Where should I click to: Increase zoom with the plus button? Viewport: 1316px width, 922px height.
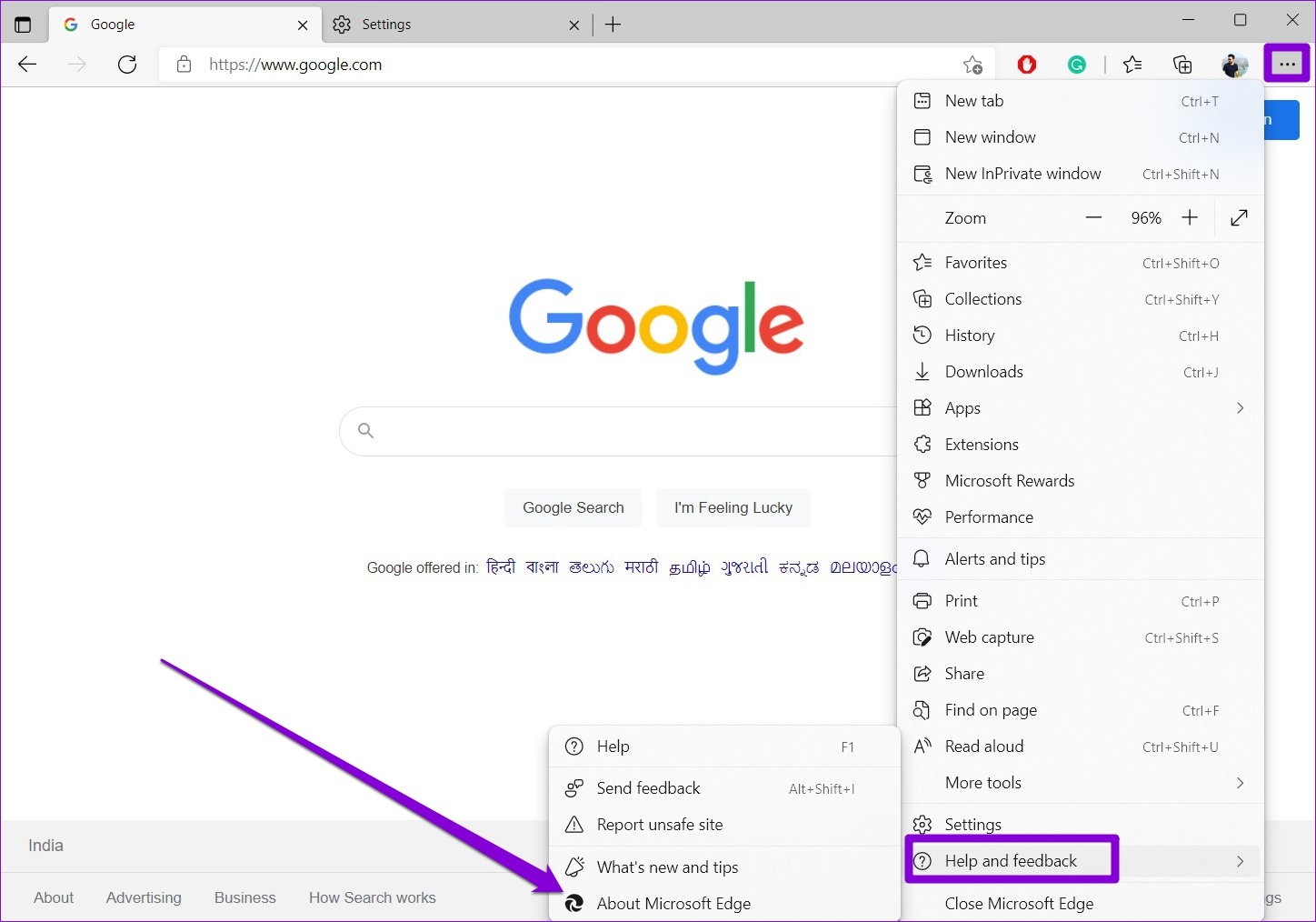(x=1190, y=217)
